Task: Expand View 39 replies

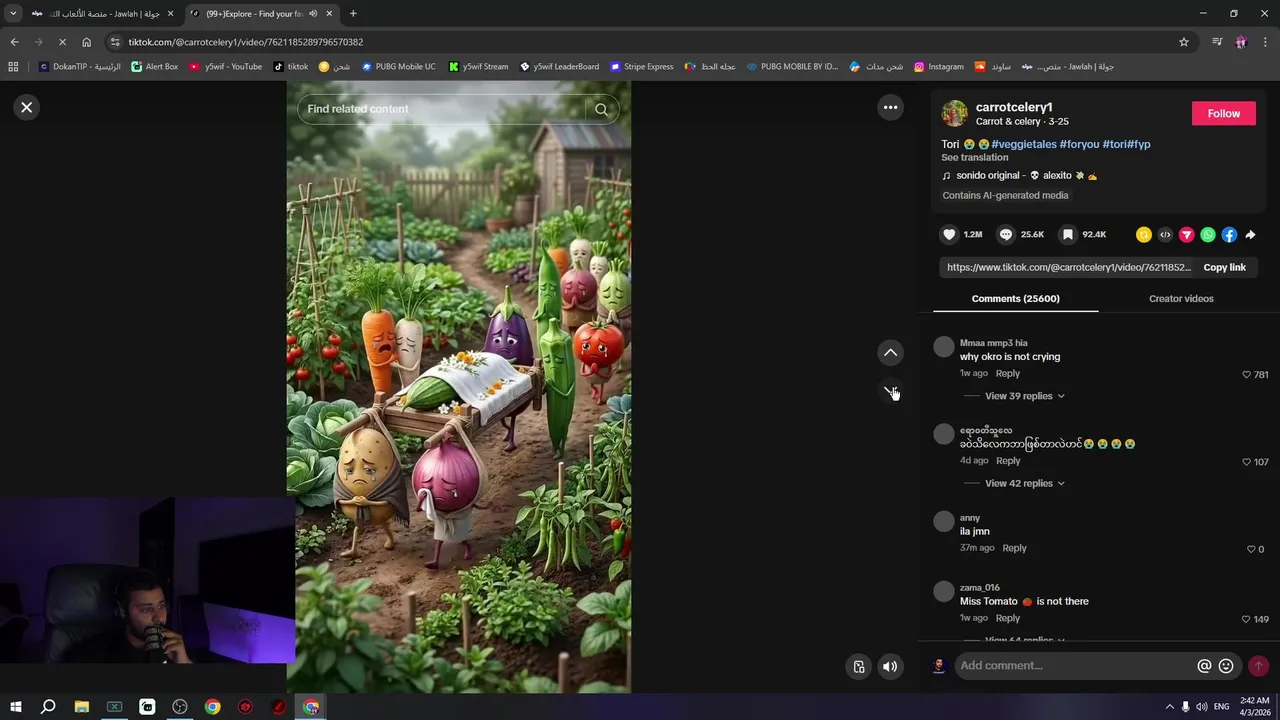Action: tap(1024, 396)
